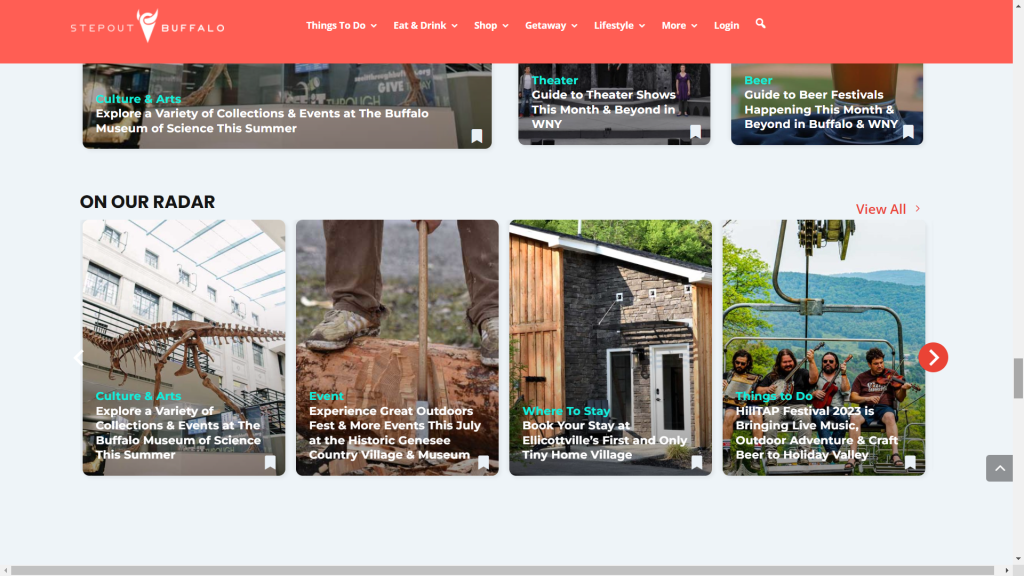The width and height of the screenshot is (1024, 576).
Task: Open the Where To Stay category link
Action: [566, 411]
